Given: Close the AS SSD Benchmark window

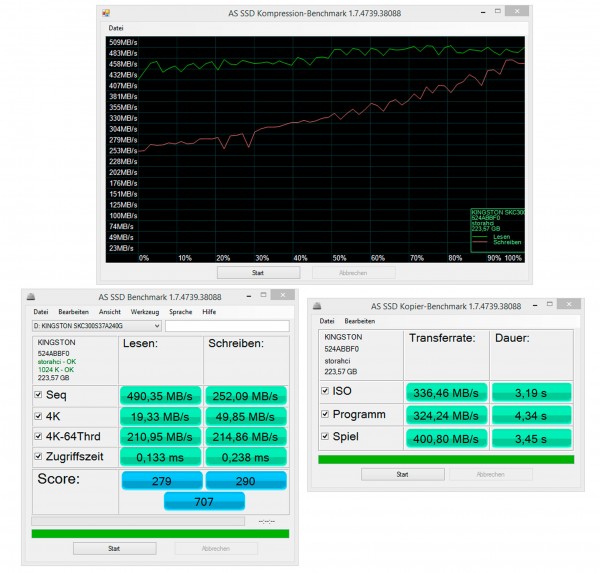Looking at the screenshot, I should [282, 294].
